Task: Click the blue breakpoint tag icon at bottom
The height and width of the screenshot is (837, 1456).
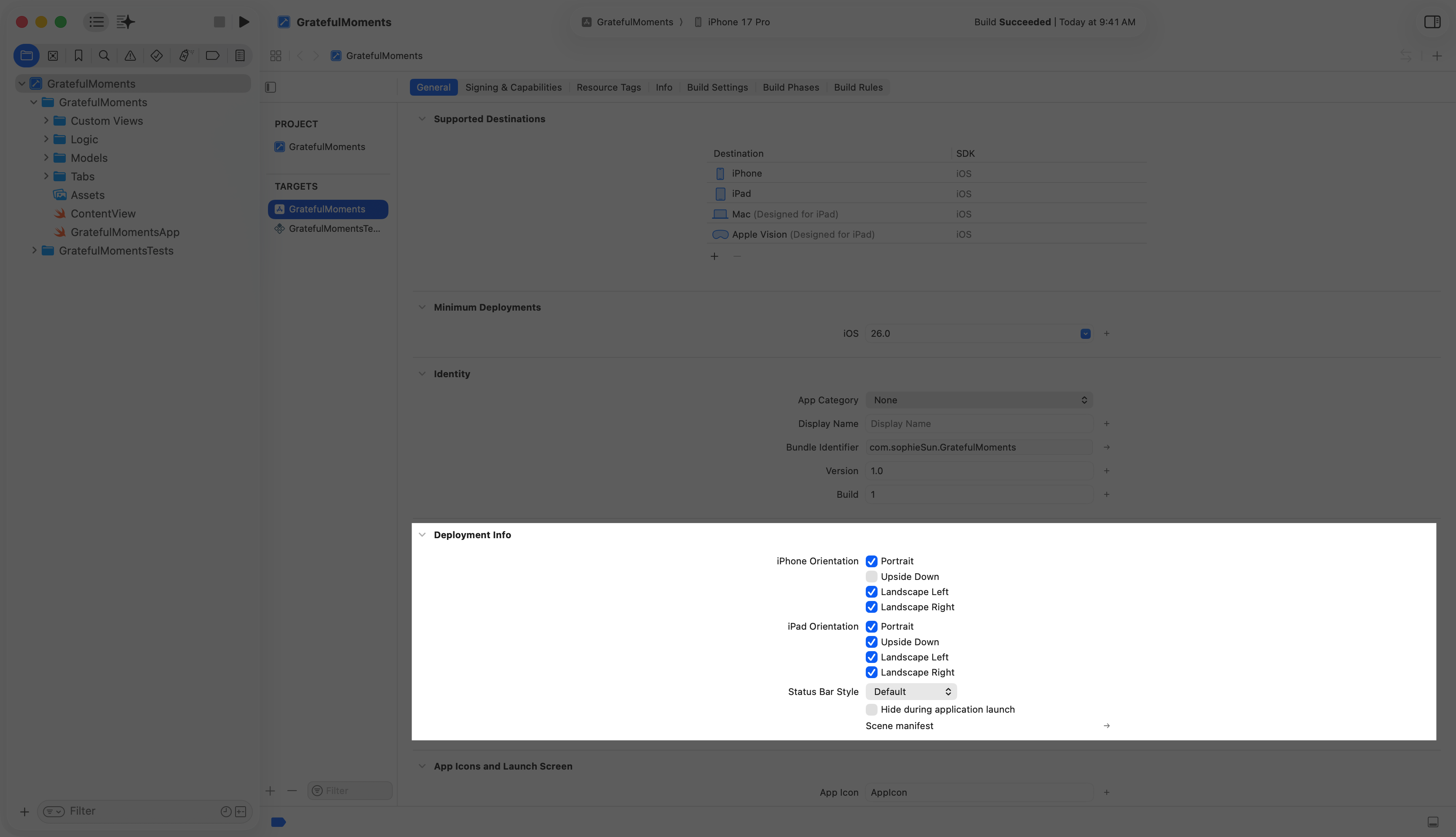Action: click(278, 822)
